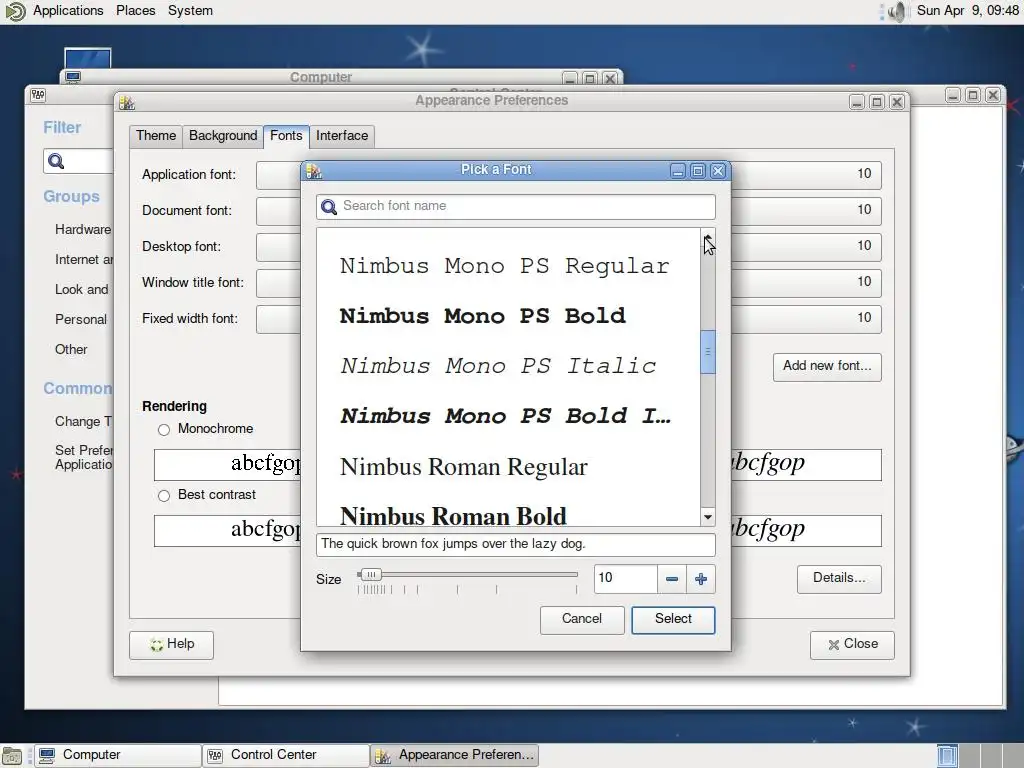This screenshot has height=768, width=1024.
Task: Open the Places menu
Action: 136,10
